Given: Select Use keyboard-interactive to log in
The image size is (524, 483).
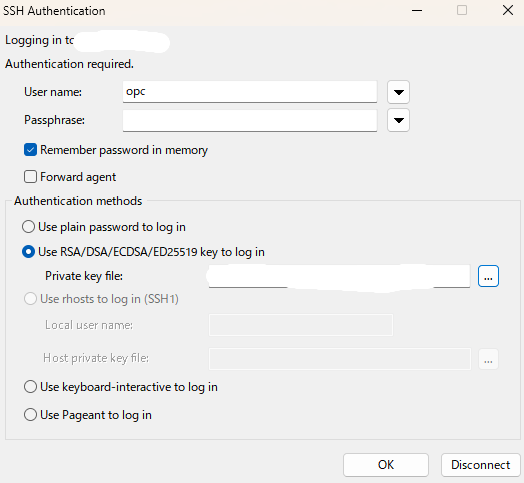Looking at the screenshot, I should [x=30, y=387].
